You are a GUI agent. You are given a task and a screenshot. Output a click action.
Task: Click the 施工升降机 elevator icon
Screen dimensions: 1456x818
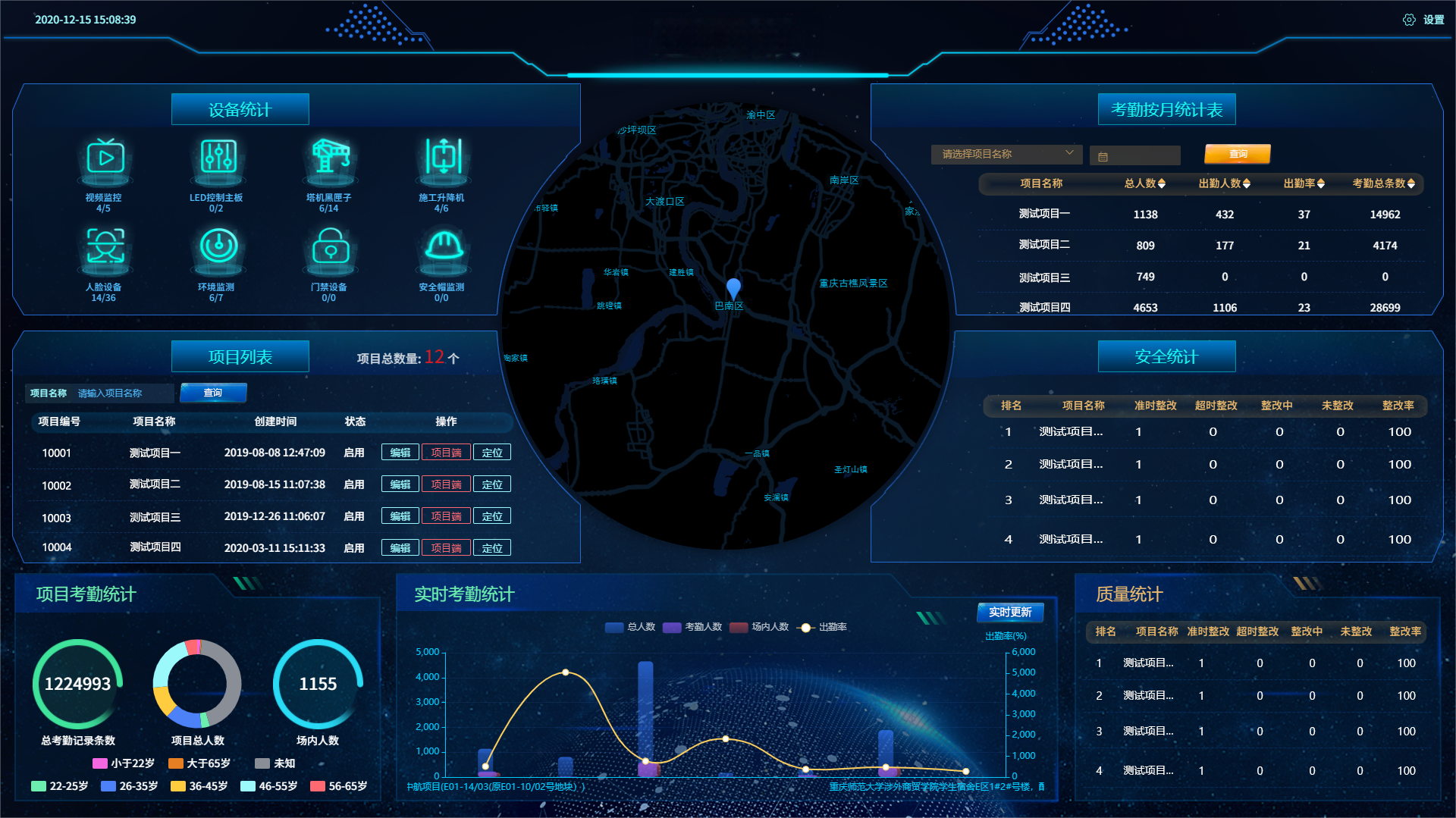(442, 160)
